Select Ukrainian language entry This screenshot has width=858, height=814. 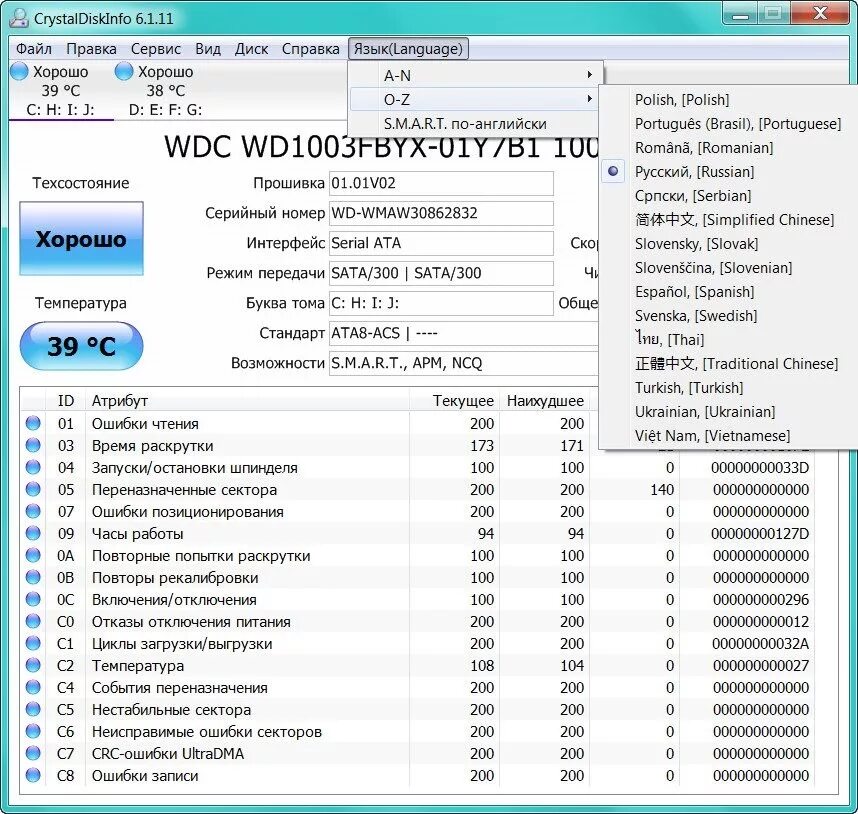click(x=728, y=411)
